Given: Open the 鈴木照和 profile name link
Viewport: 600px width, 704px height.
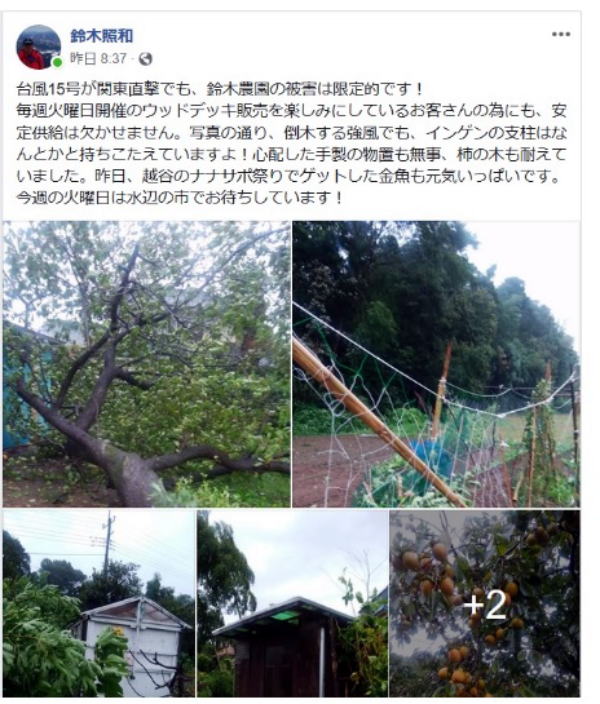Looking at the screenshot, I should 102,35.
